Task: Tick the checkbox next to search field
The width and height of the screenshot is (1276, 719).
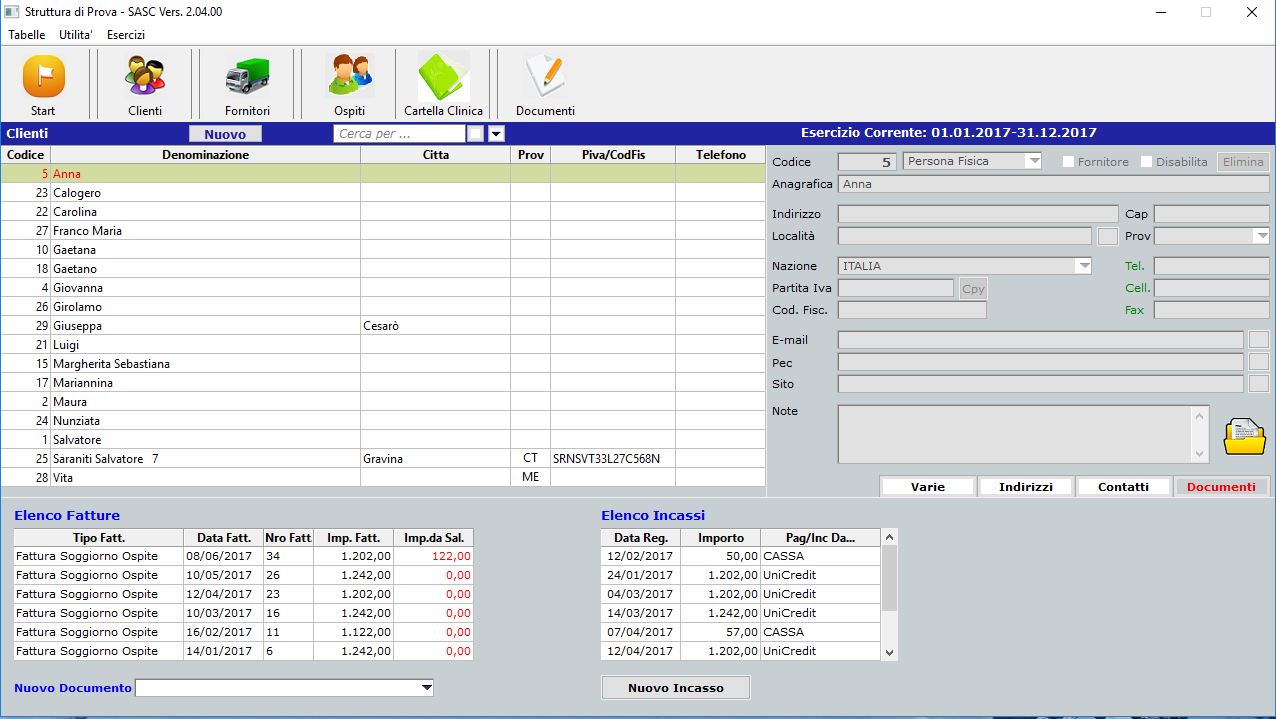Action: [476, 134]
